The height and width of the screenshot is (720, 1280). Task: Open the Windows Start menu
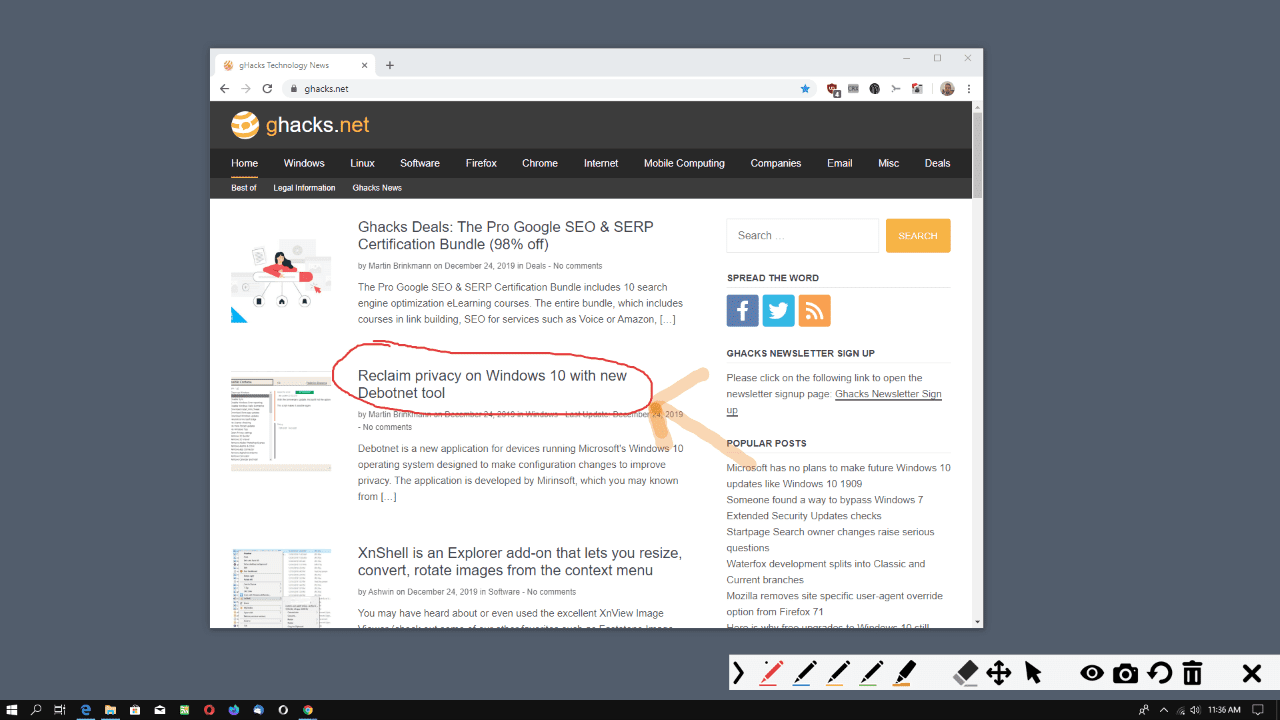coord(12,710)
